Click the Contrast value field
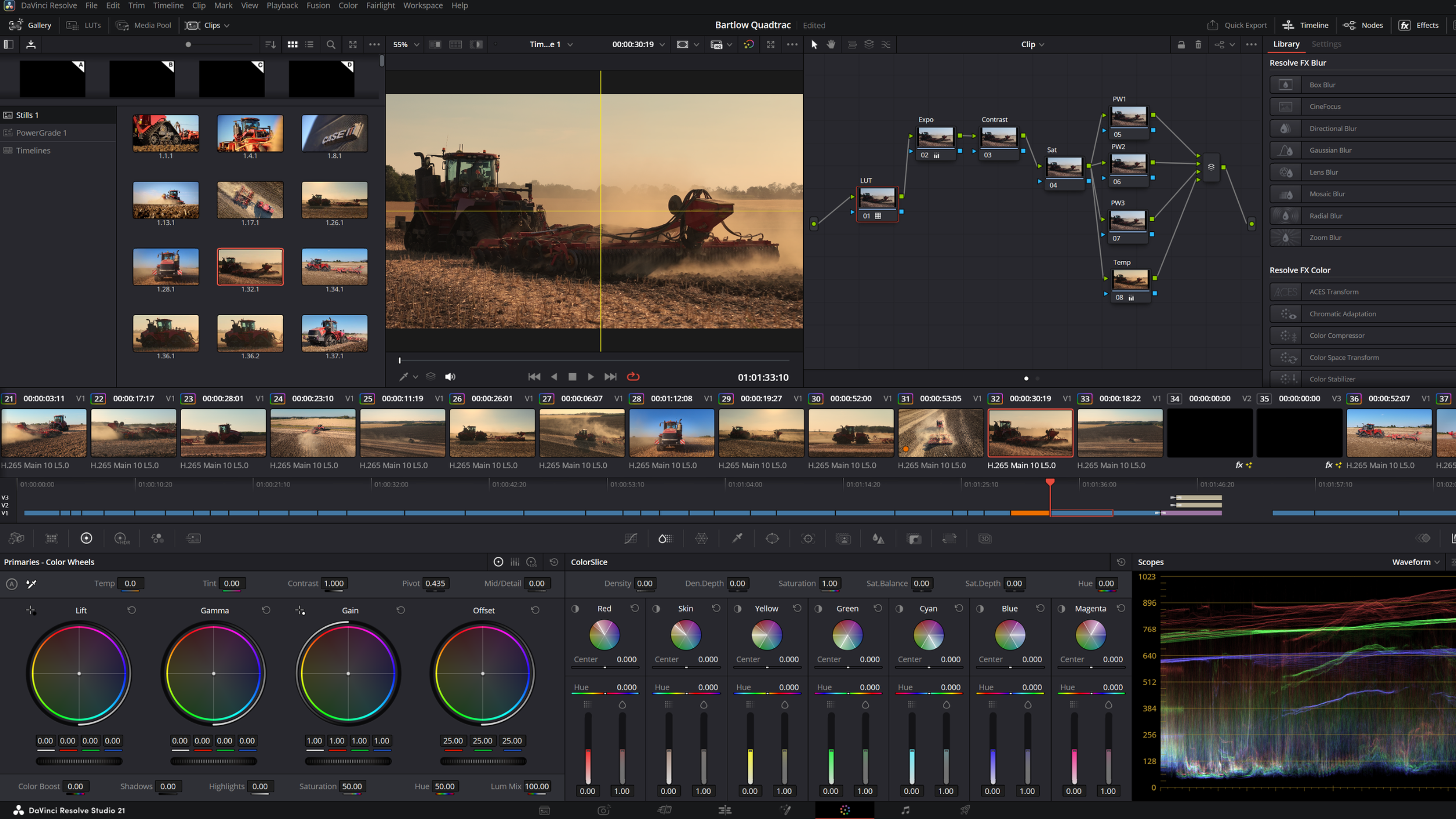This screenshot has height=819, width=1456. pos(334,584)
